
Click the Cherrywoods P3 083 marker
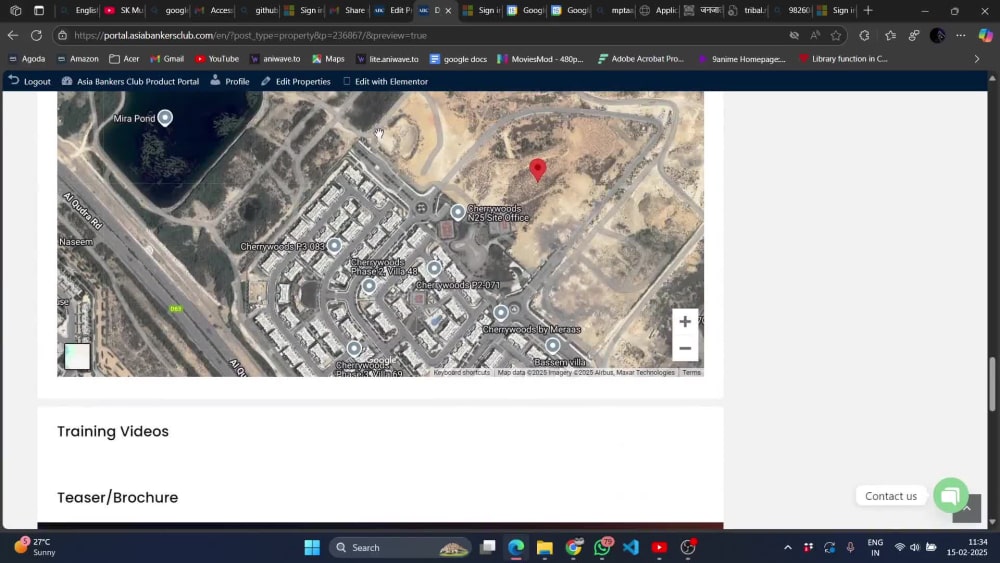click(335, 245)
